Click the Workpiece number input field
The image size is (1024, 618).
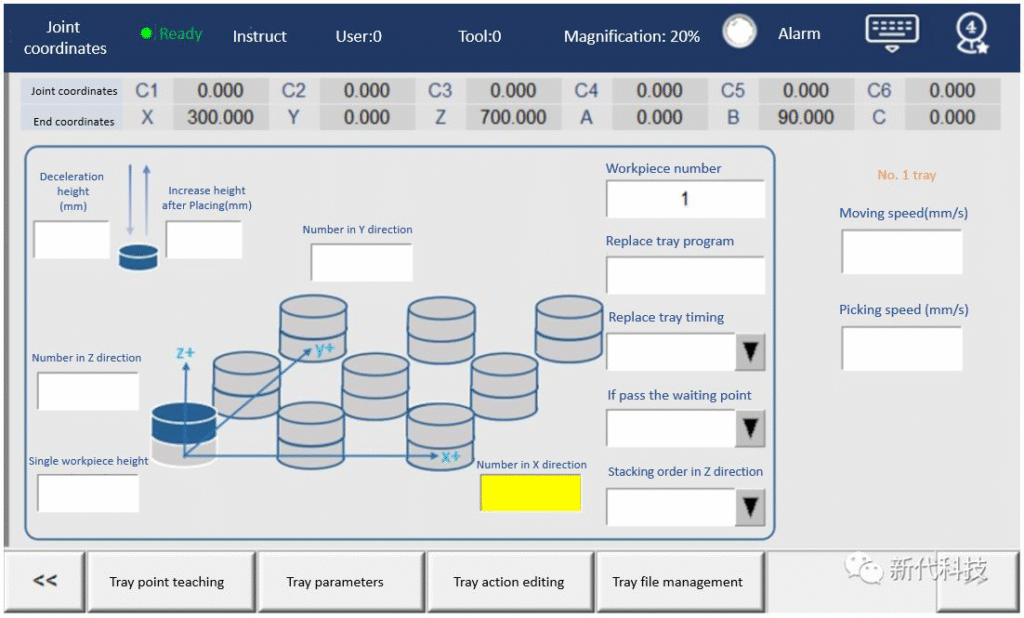pyautogui.click(x=685, y=199)
